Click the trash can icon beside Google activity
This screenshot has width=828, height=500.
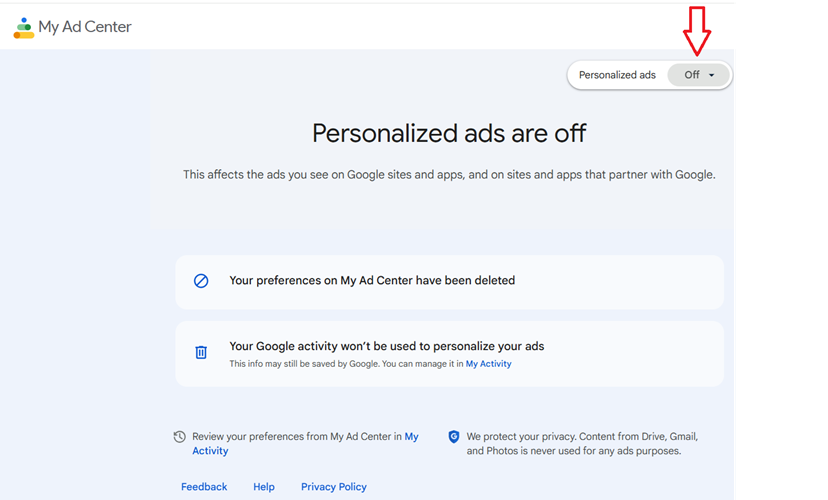pos(201,352)
